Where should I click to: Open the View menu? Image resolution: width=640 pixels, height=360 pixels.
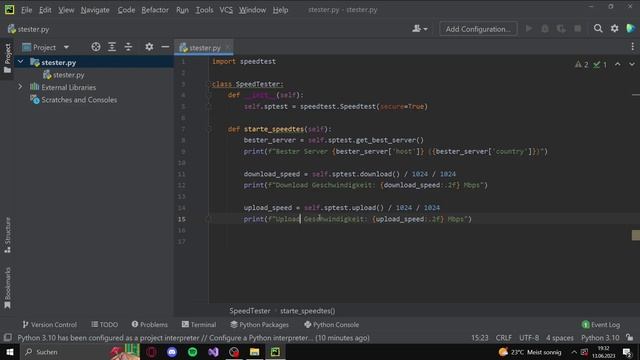(x=66, y=10)
